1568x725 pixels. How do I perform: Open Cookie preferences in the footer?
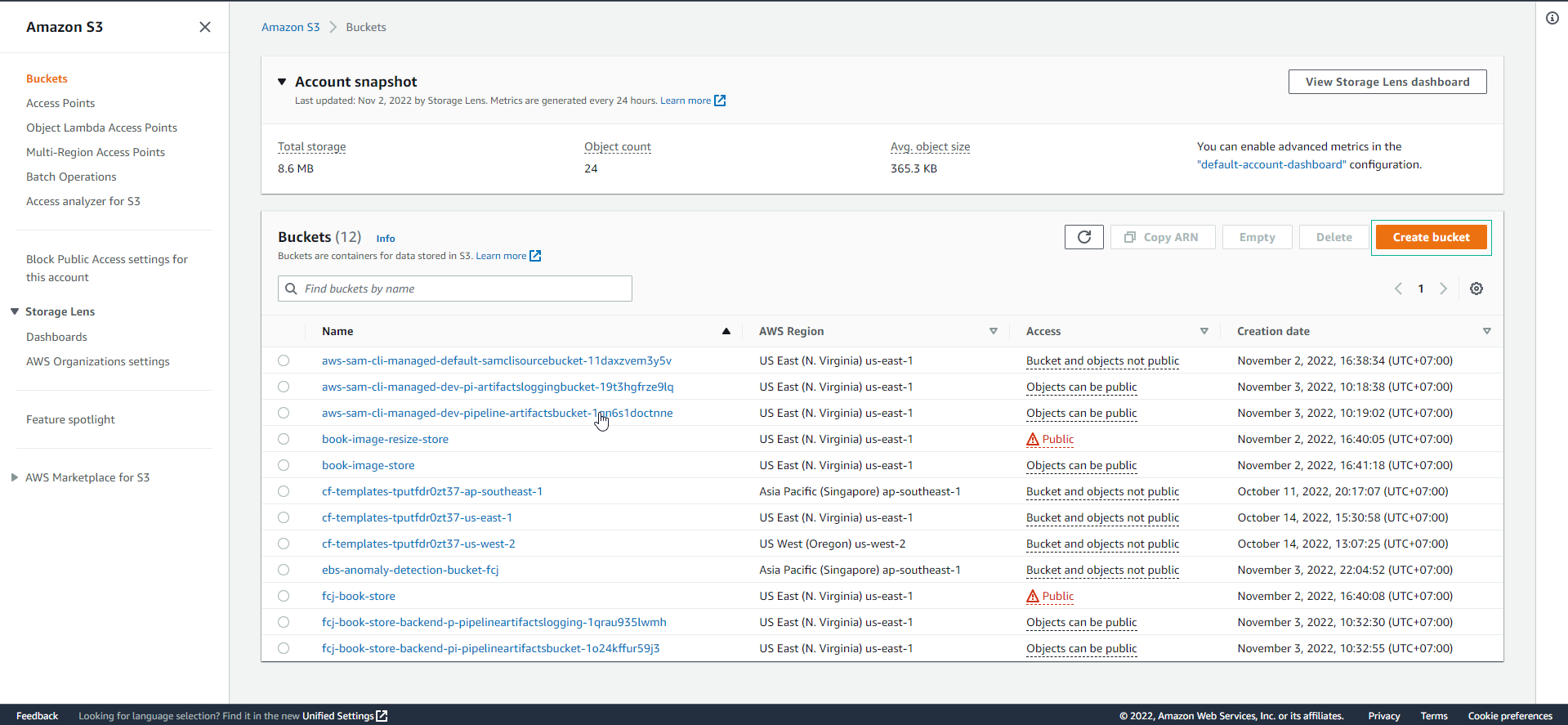coord(1510,716)
